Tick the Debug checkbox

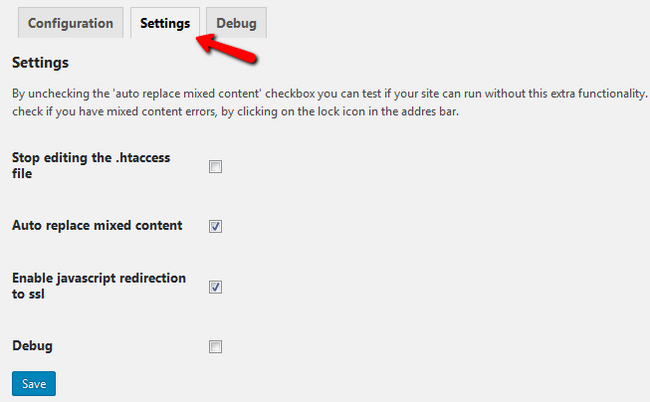(x=215, y=347)
